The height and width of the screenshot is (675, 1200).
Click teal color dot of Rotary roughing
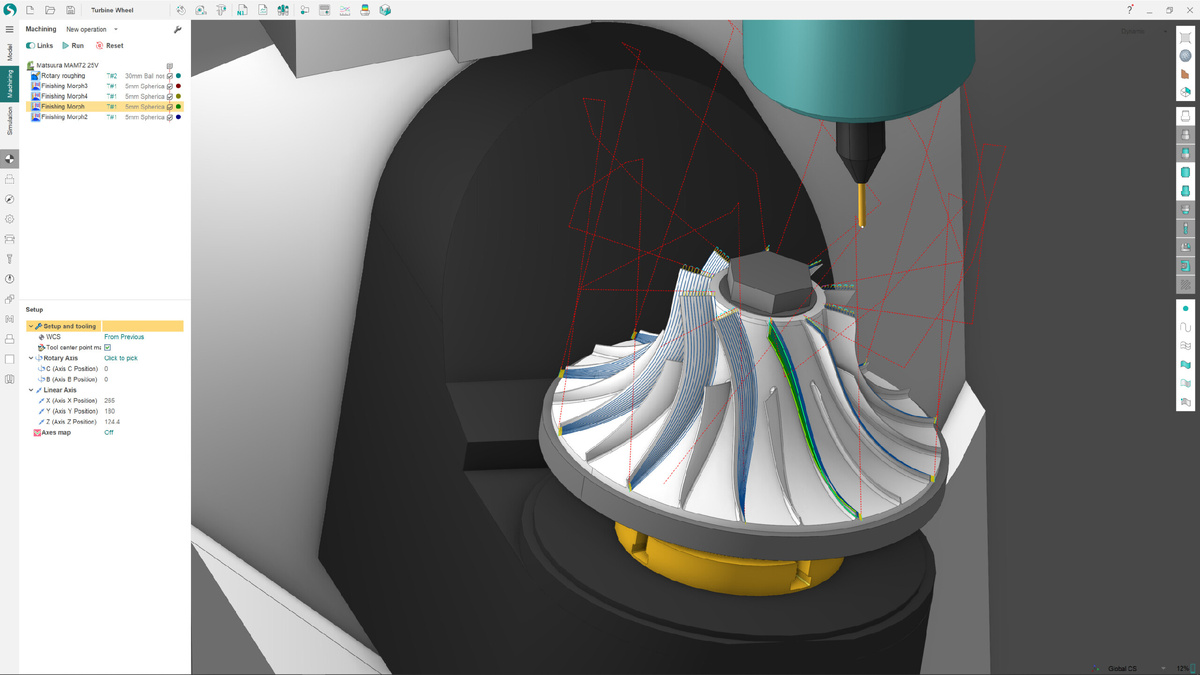[179, 76]
